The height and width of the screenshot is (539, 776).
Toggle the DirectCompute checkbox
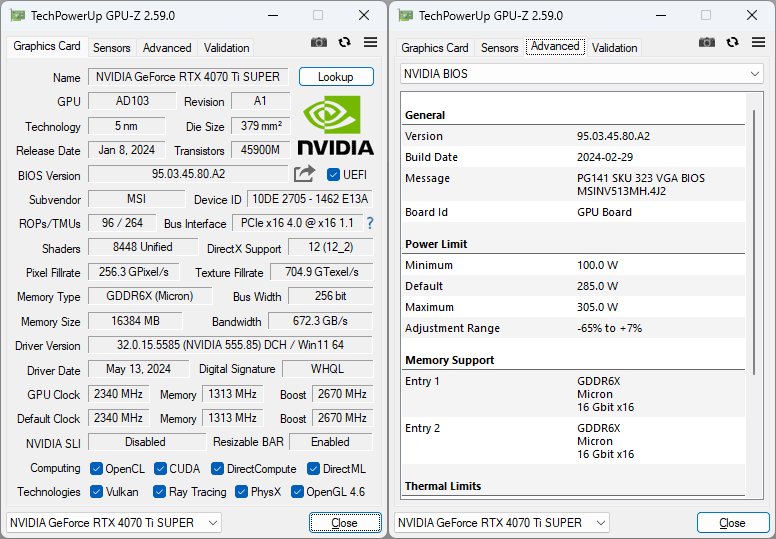click(217, 468)
